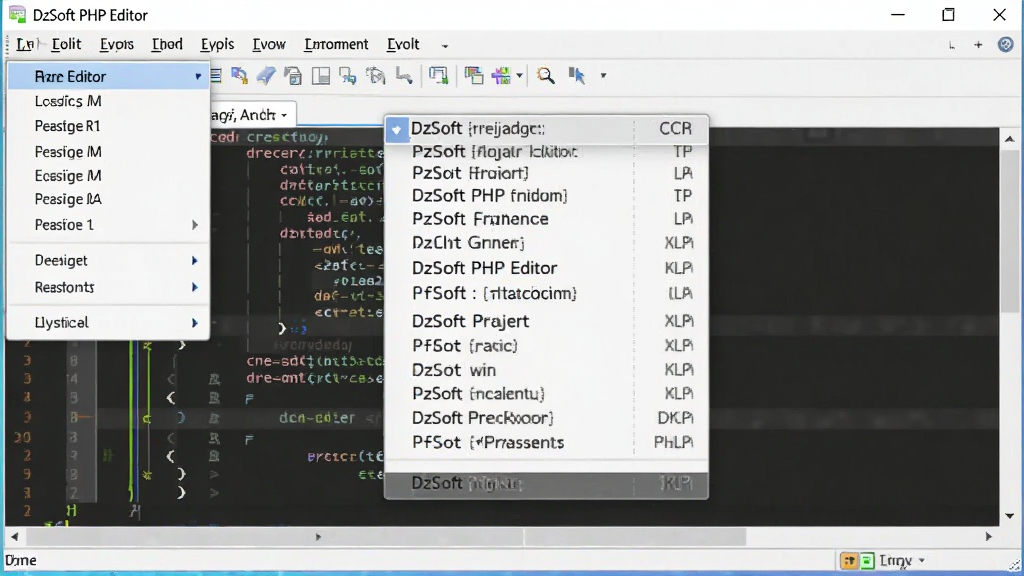Click the document with key toolbar icon
The width and height of the screenshot is (1024, 576).
tap(239, 76)
